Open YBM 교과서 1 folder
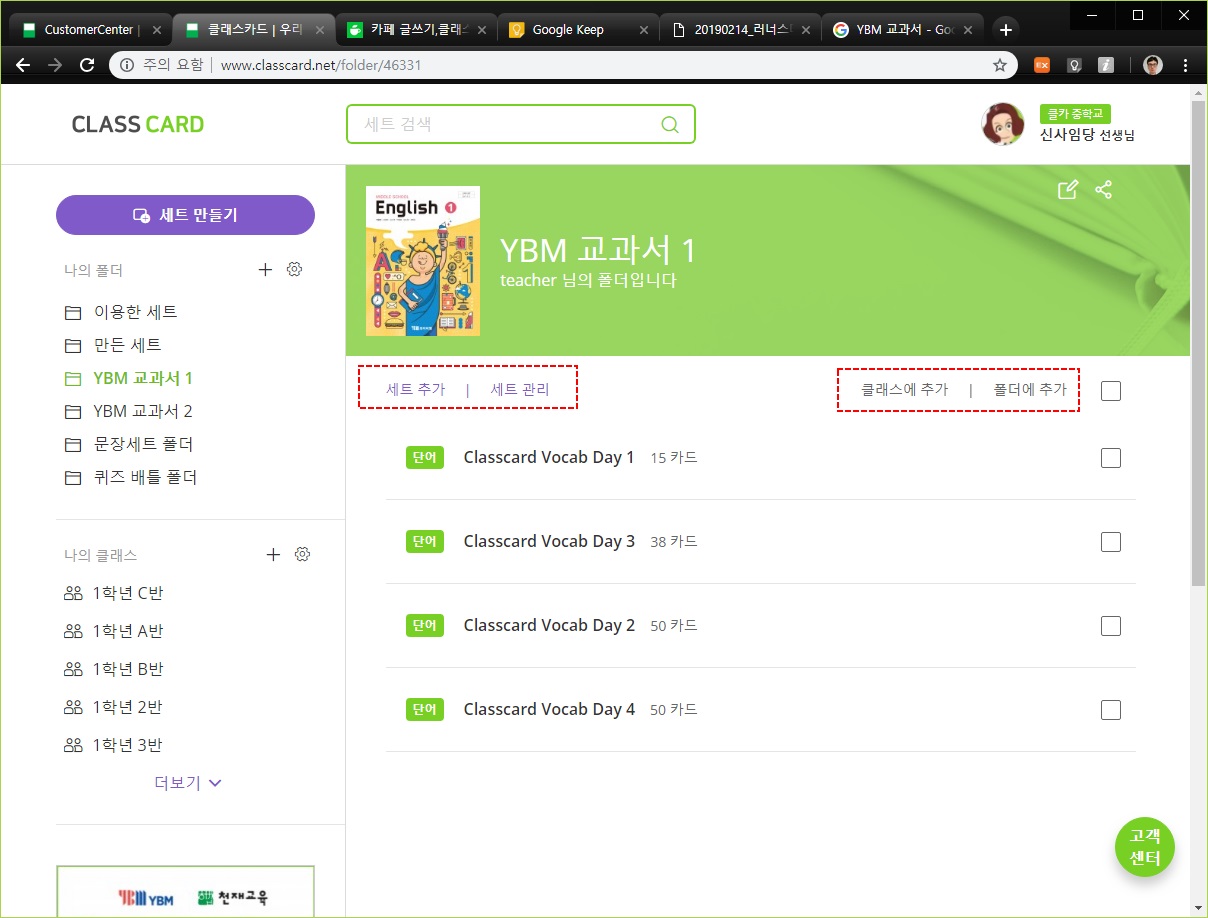The width and height of the screenshot is (1208, 918). point(129,378)
